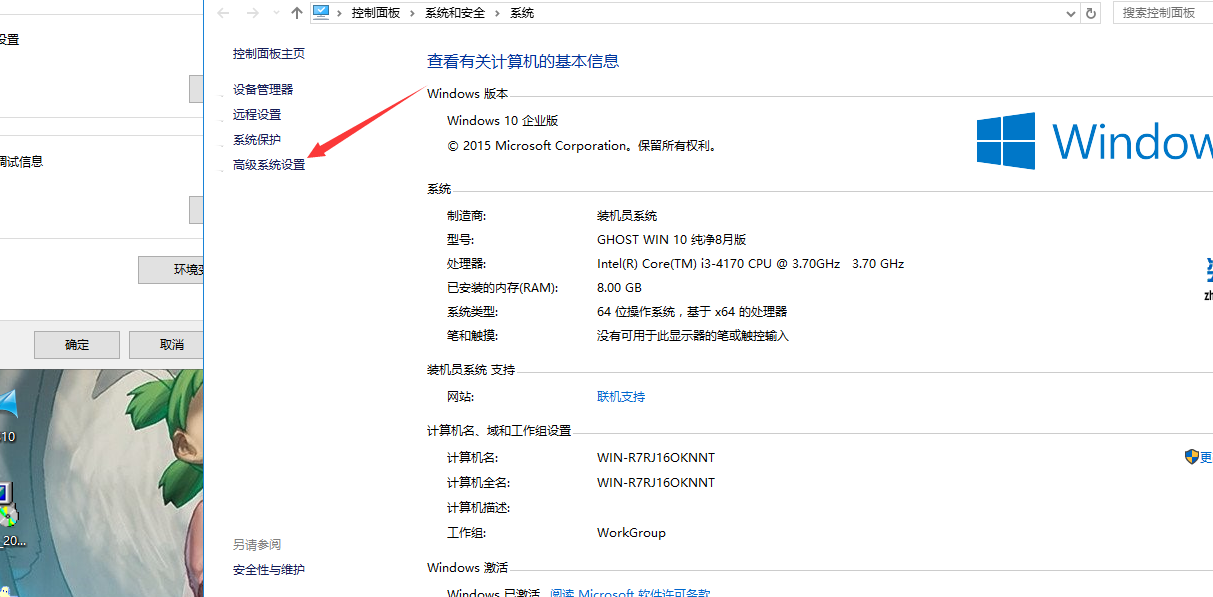The width and height of the screenshot is (1213, 597).
Task: Click the manufacturer value 装机员系统
Action: pos(627,216)
